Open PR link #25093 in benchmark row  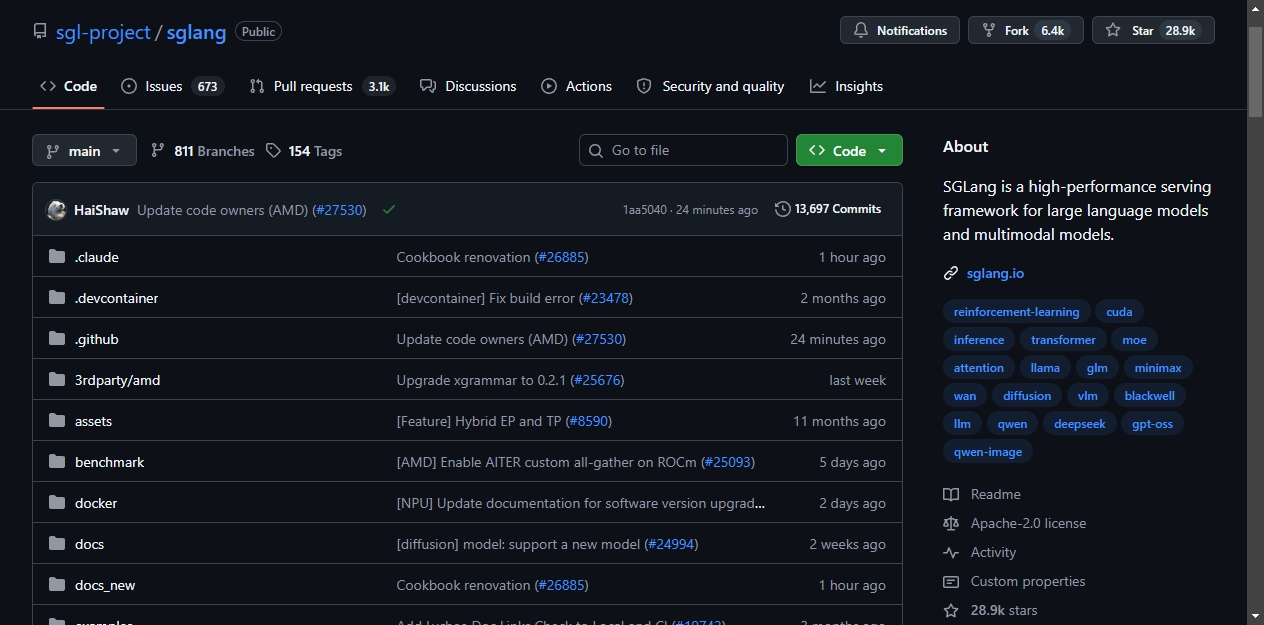point(728,462)
